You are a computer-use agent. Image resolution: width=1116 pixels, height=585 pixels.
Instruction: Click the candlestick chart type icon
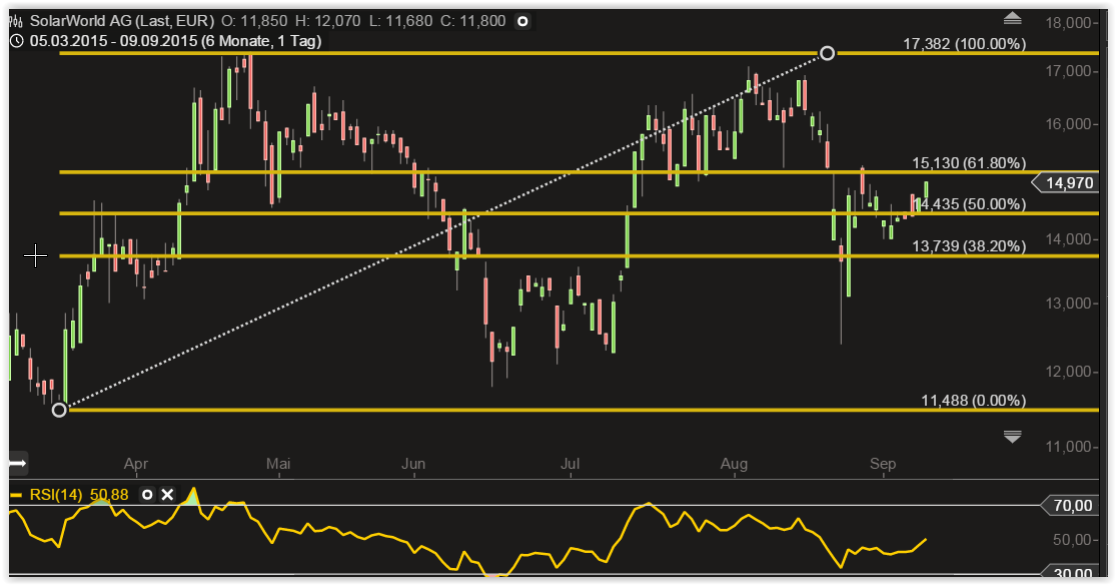16,21
